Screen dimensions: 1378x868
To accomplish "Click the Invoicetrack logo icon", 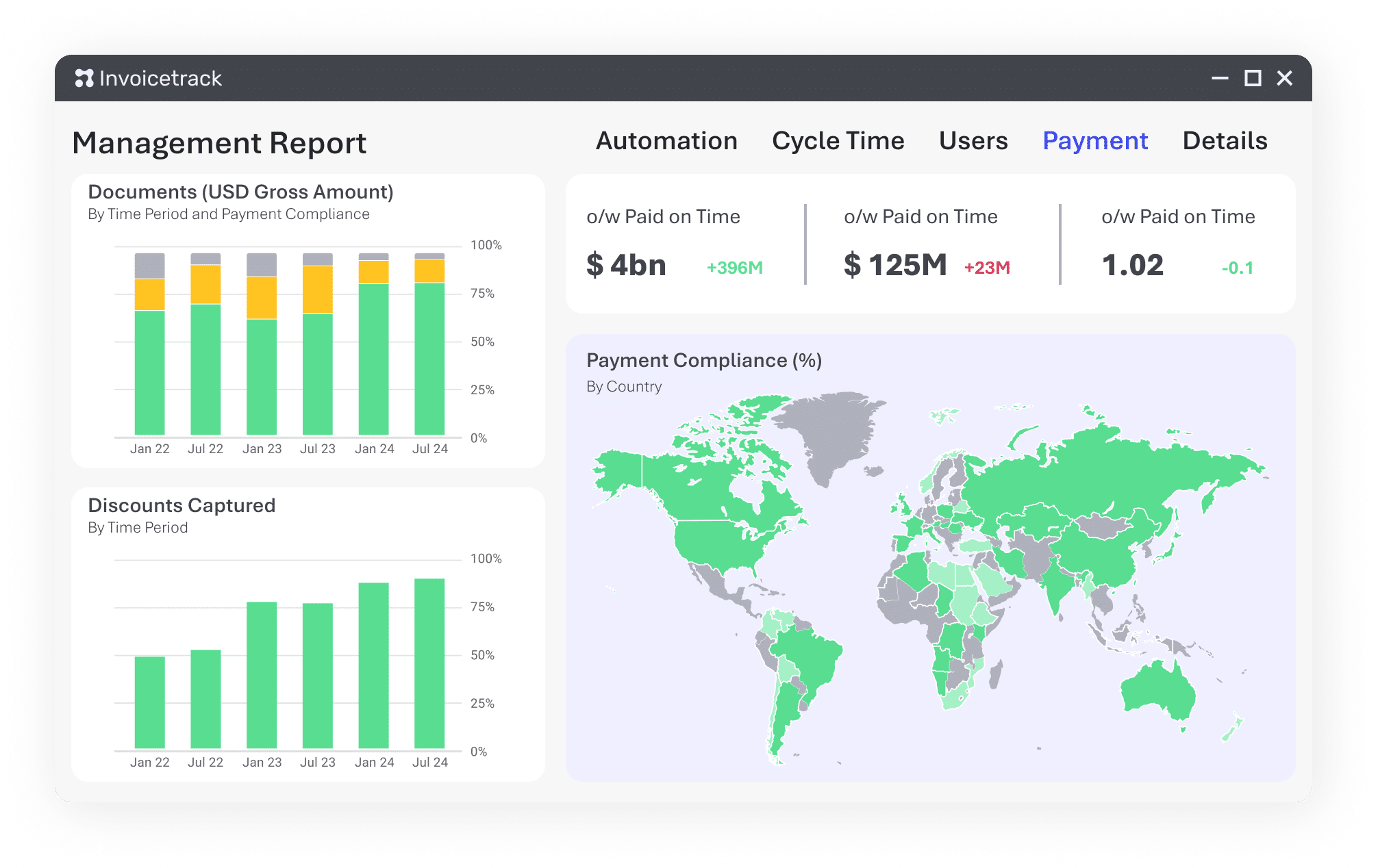I will (x=84, y=78).
